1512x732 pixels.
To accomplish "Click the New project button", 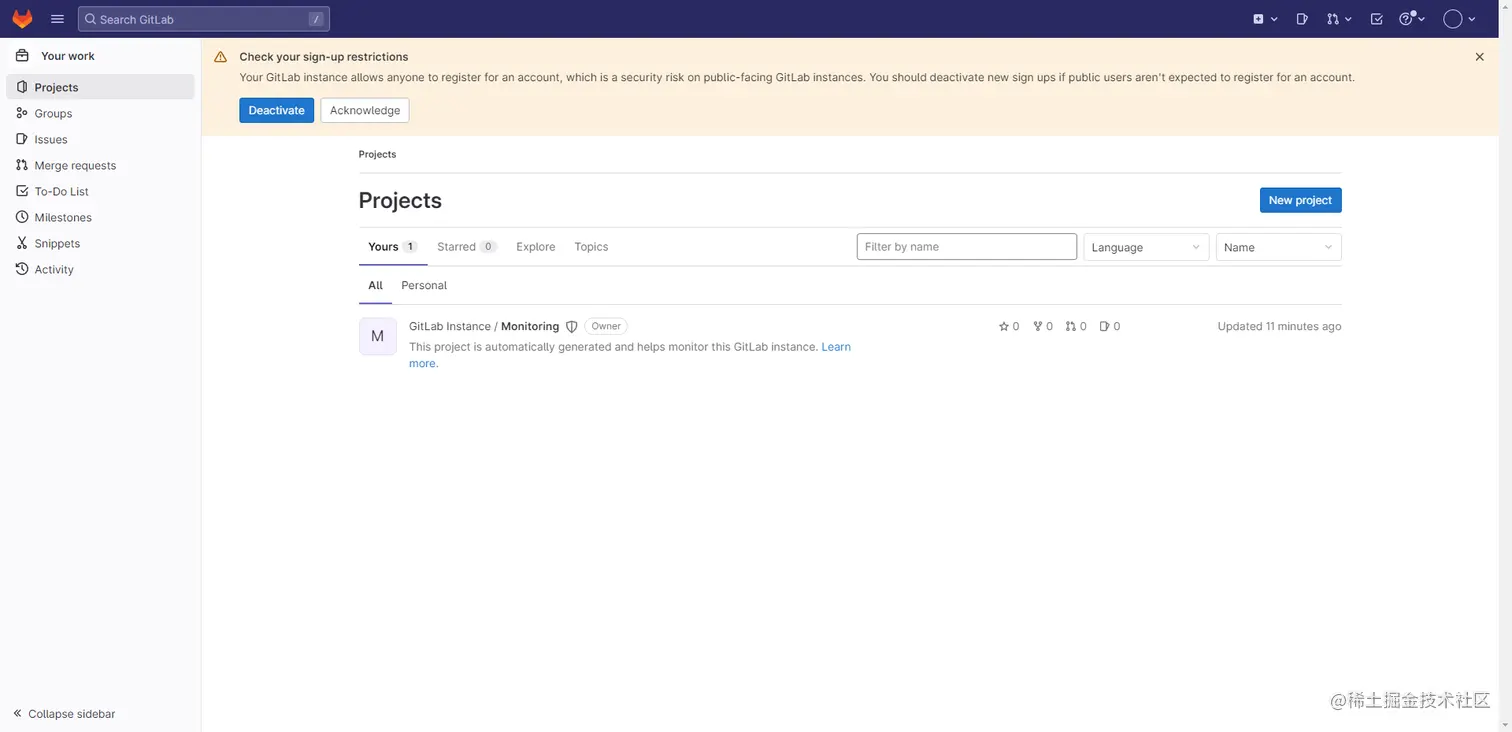I will 1300,200.
